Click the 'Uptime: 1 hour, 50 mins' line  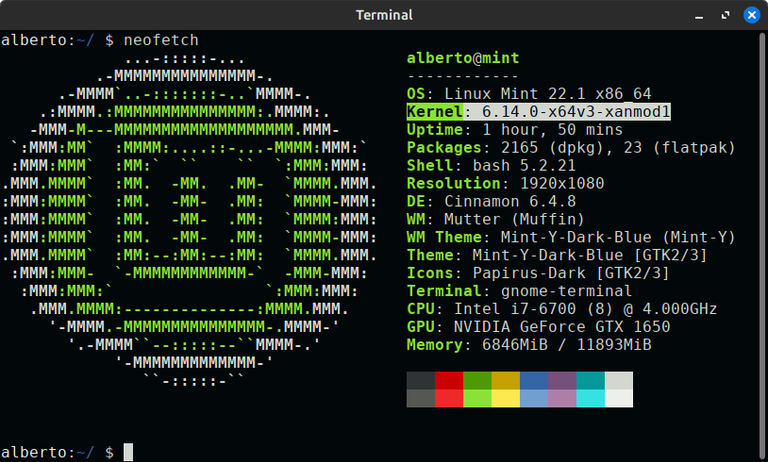pyautogui.click(x=515, y=130)
